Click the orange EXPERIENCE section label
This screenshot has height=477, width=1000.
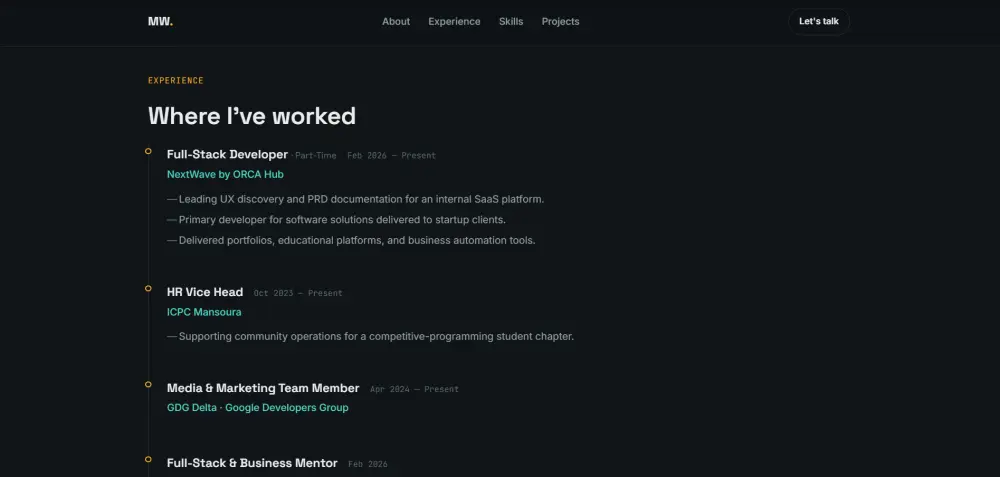click(176, 80)
